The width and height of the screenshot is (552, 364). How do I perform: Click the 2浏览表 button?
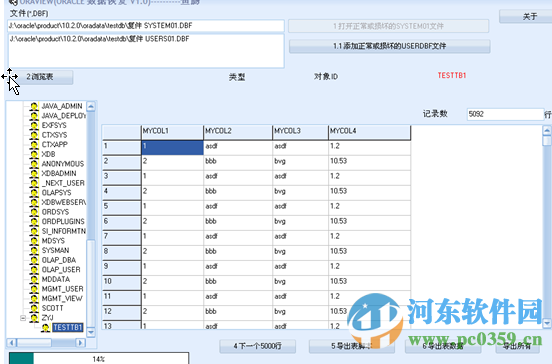[x=40, y=77]
